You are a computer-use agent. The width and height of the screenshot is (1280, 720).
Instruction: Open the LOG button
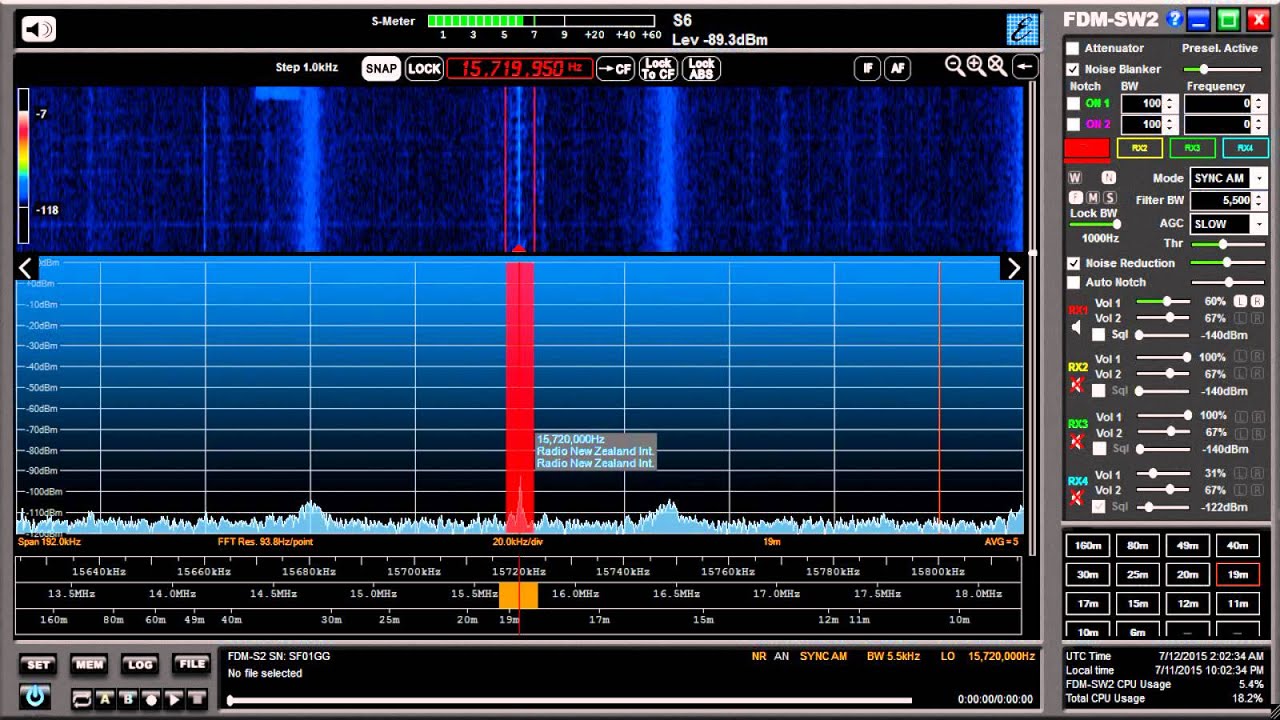tap(140, 664)
